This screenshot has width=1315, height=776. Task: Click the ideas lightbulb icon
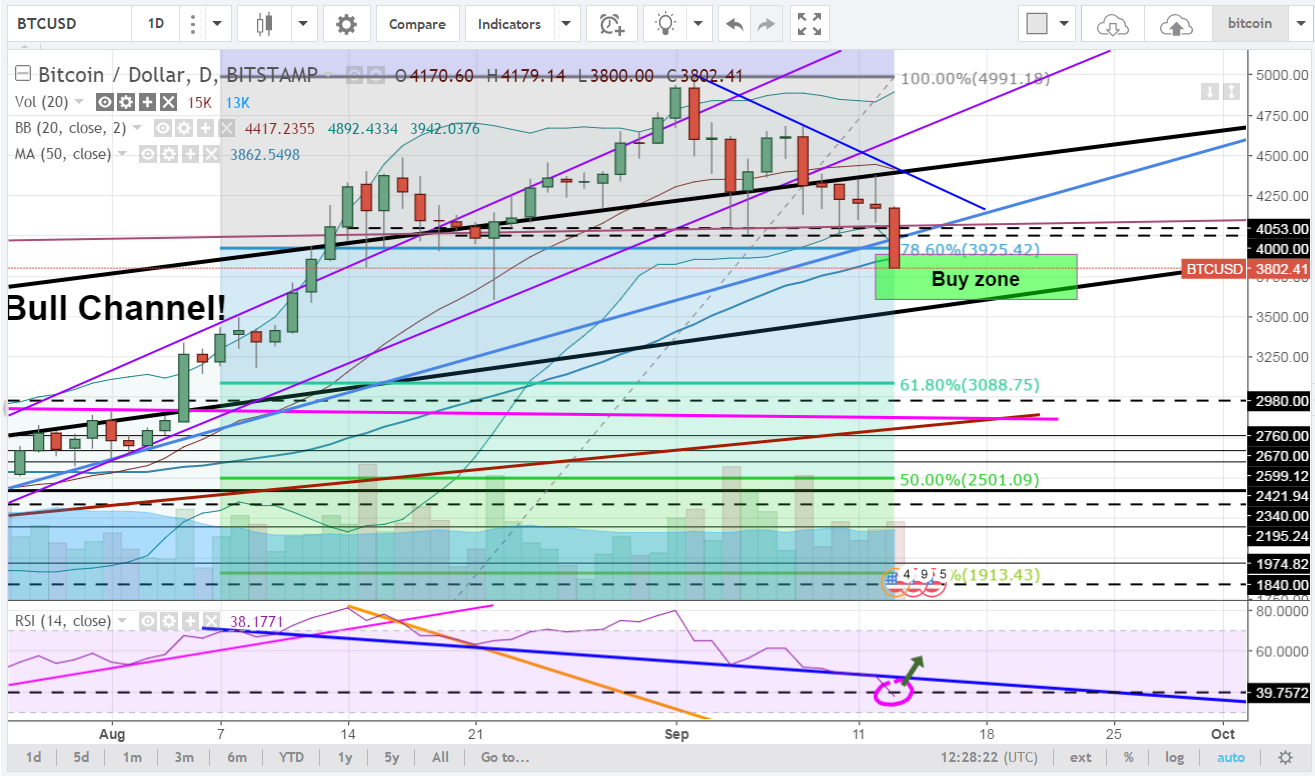[x=664, y=24]
